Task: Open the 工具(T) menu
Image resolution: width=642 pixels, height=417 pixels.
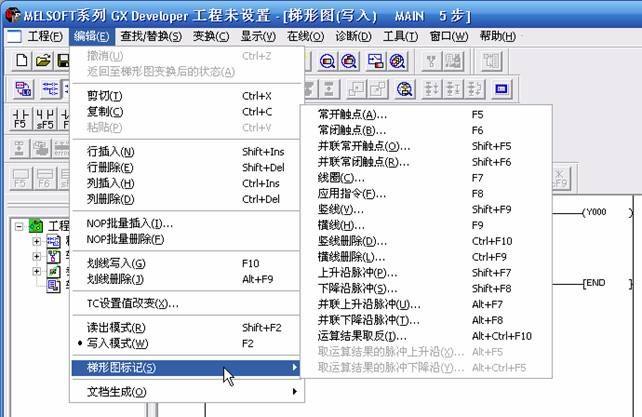Action: pos(400,36)
